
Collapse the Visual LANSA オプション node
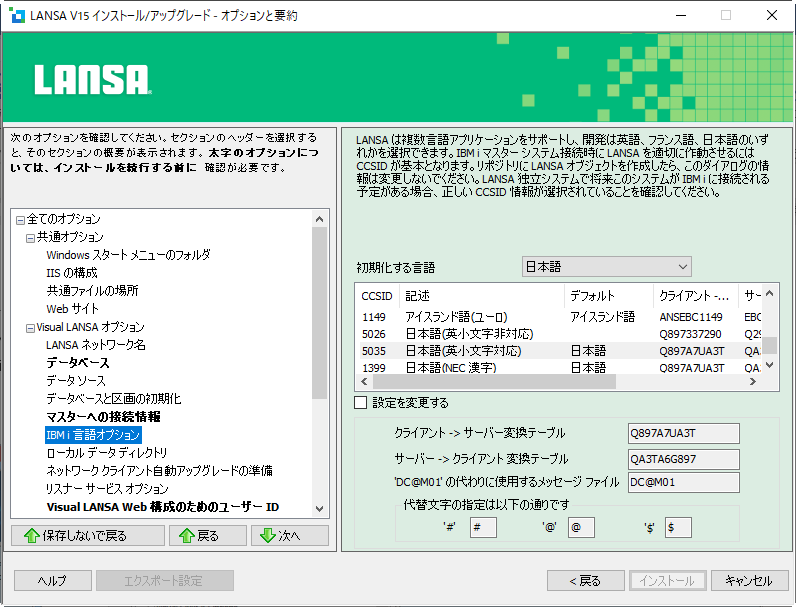coord(30,328)
